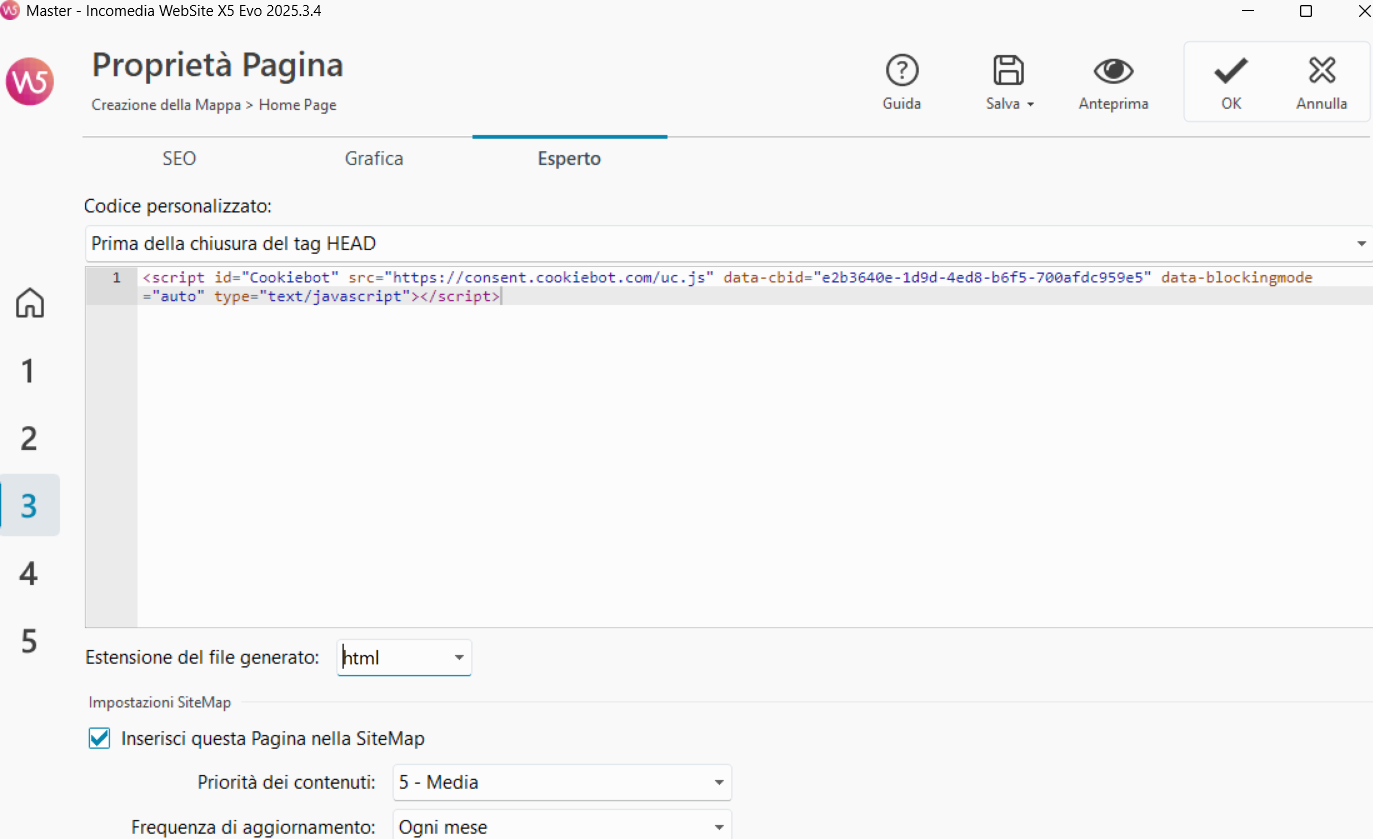Click Annulla to discard changes
Viewport: 1373px width, 839px height.
pos(1321,82)
